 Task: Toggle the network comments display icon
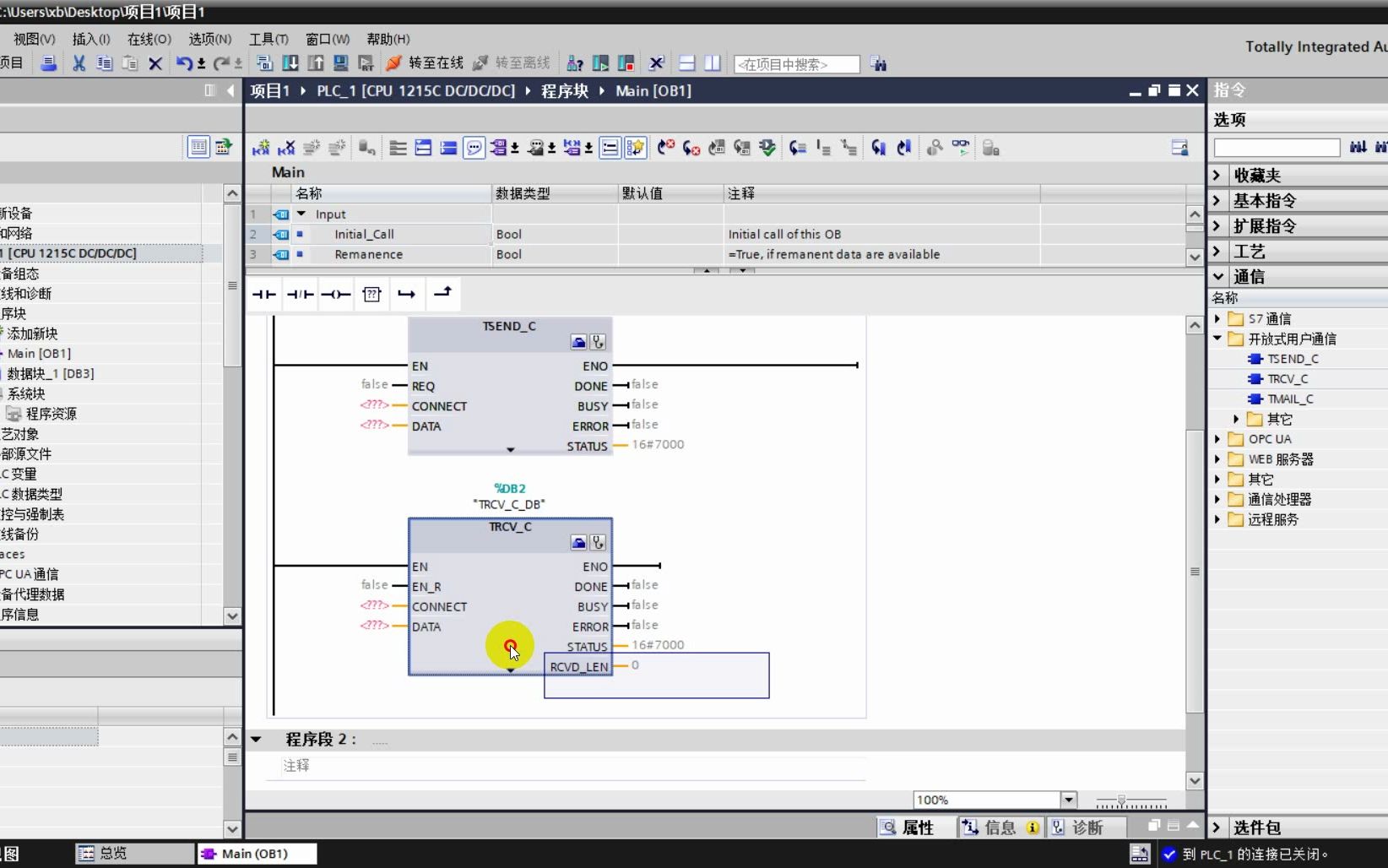610,148
